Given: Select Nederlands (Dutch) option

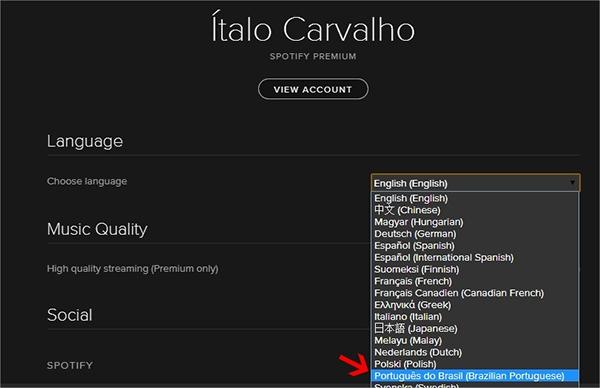Looking at the screenshot, I should point(474,352).
